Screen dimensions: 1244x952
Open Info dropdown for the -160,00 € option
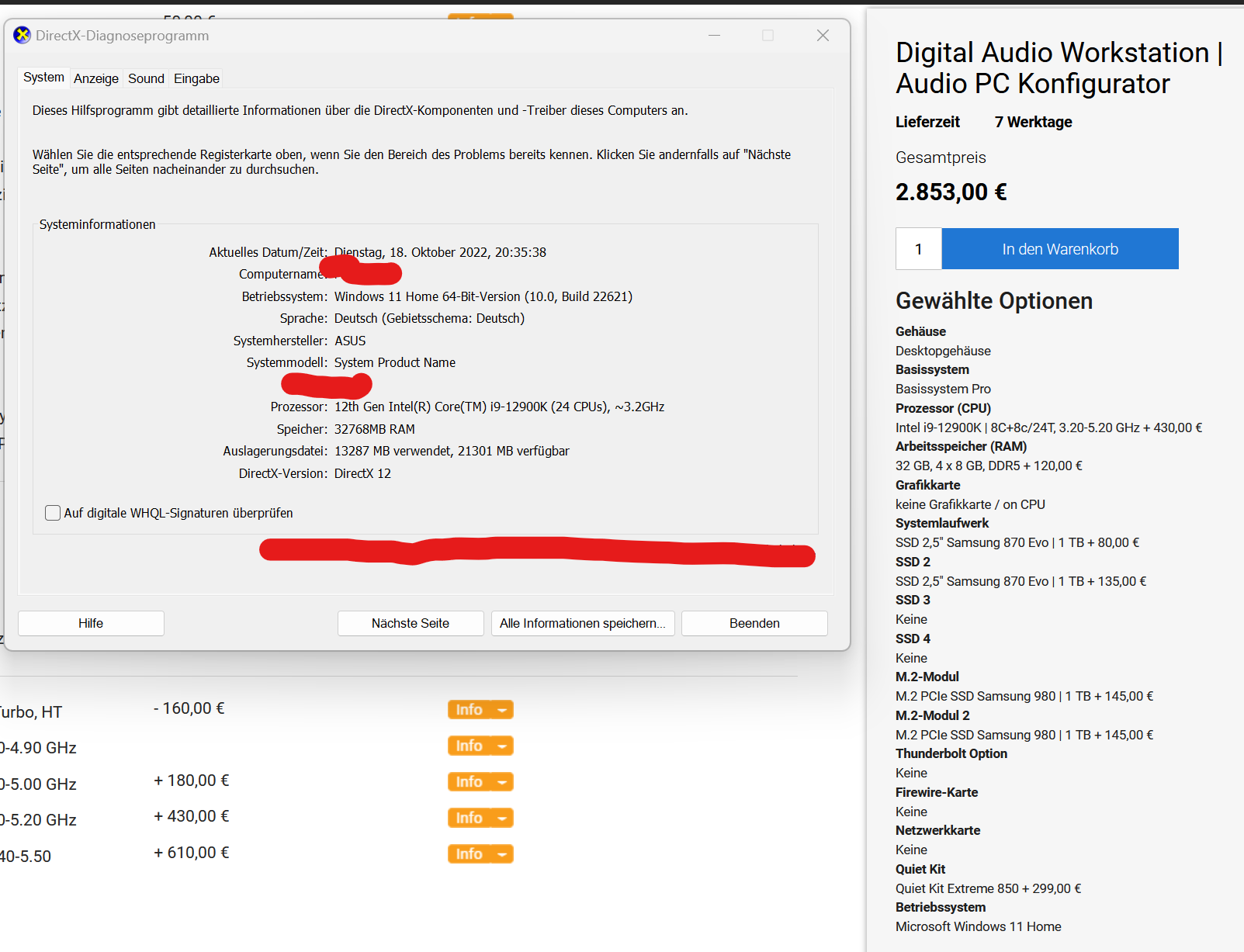click(480, 709)
